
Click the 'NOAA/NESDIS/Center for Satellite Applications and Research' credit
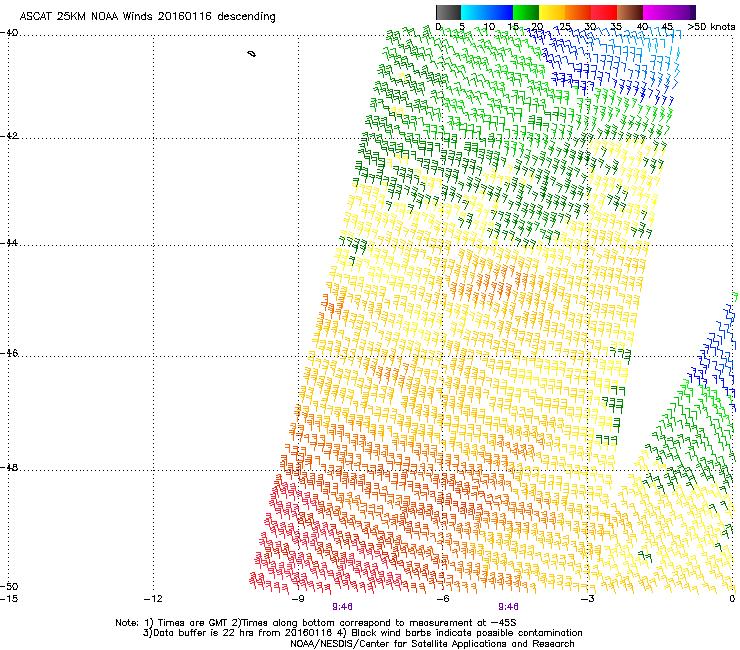pyautogui.click(x=432, y=644)
